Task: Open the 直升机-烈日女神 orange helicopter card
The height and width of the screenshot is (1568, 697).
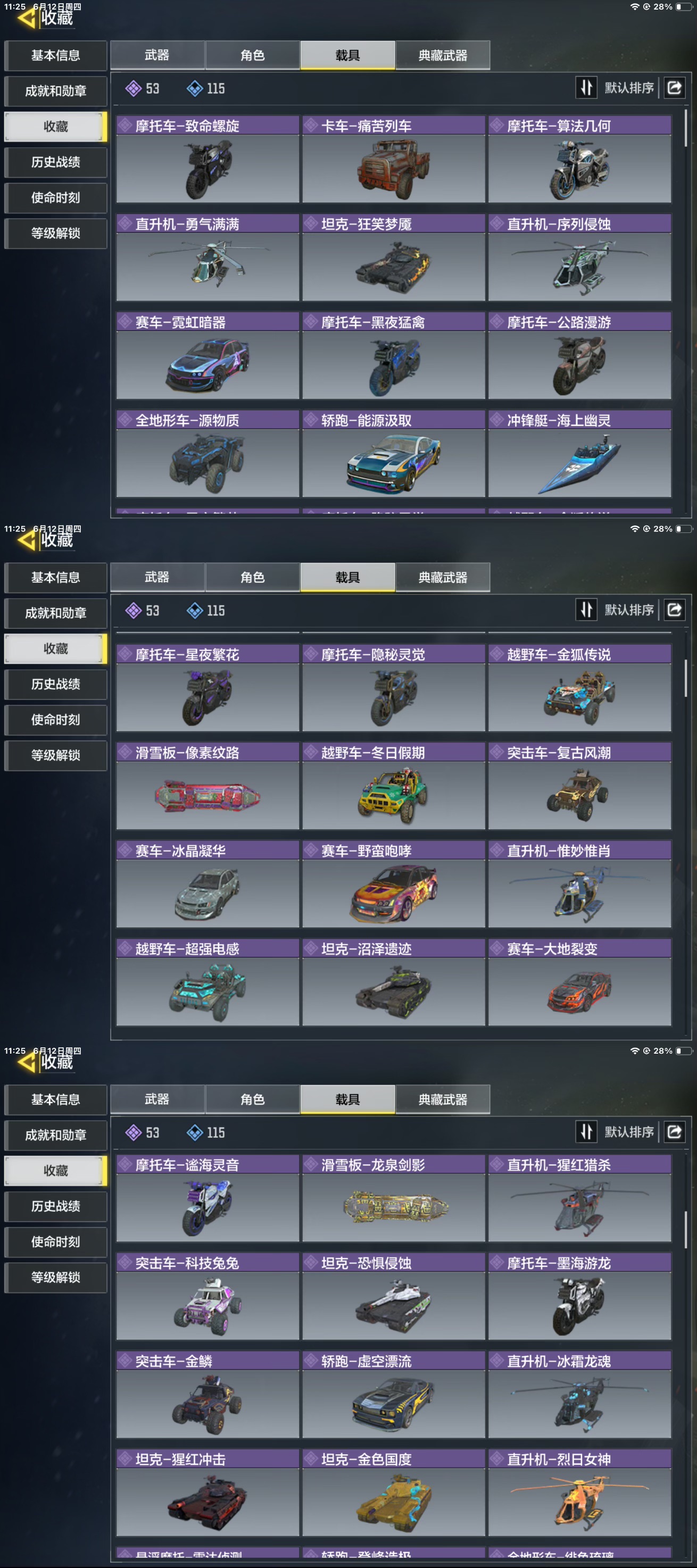Action: (579, 1492)
